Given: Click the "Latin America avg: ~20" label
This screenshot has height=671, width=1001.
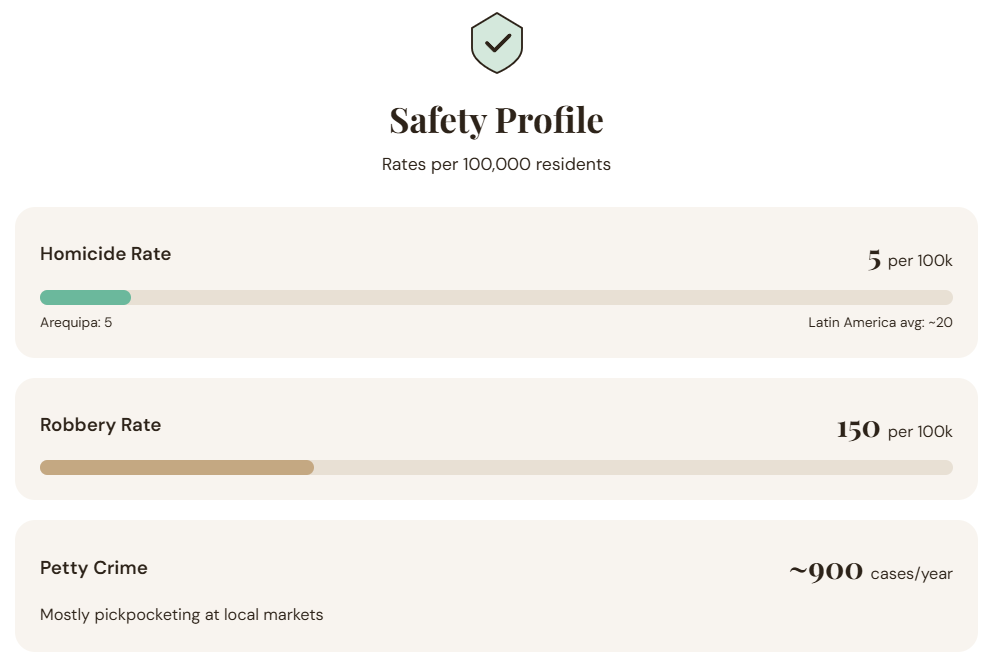Looking at the screenshot, I should click(880, 322).
